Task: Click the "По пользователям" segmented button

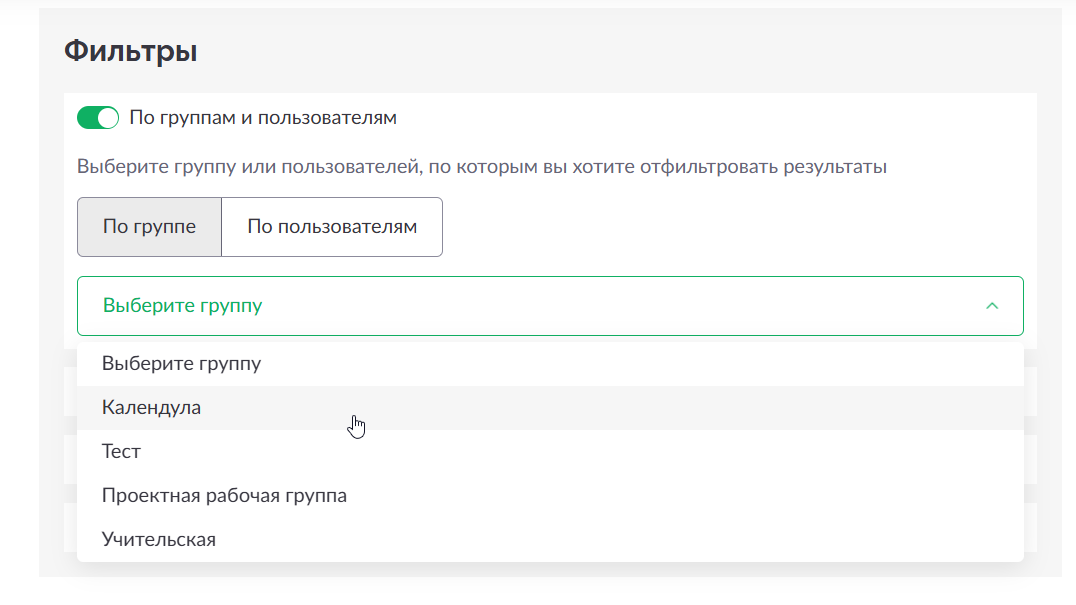Action: coord(331,227)
